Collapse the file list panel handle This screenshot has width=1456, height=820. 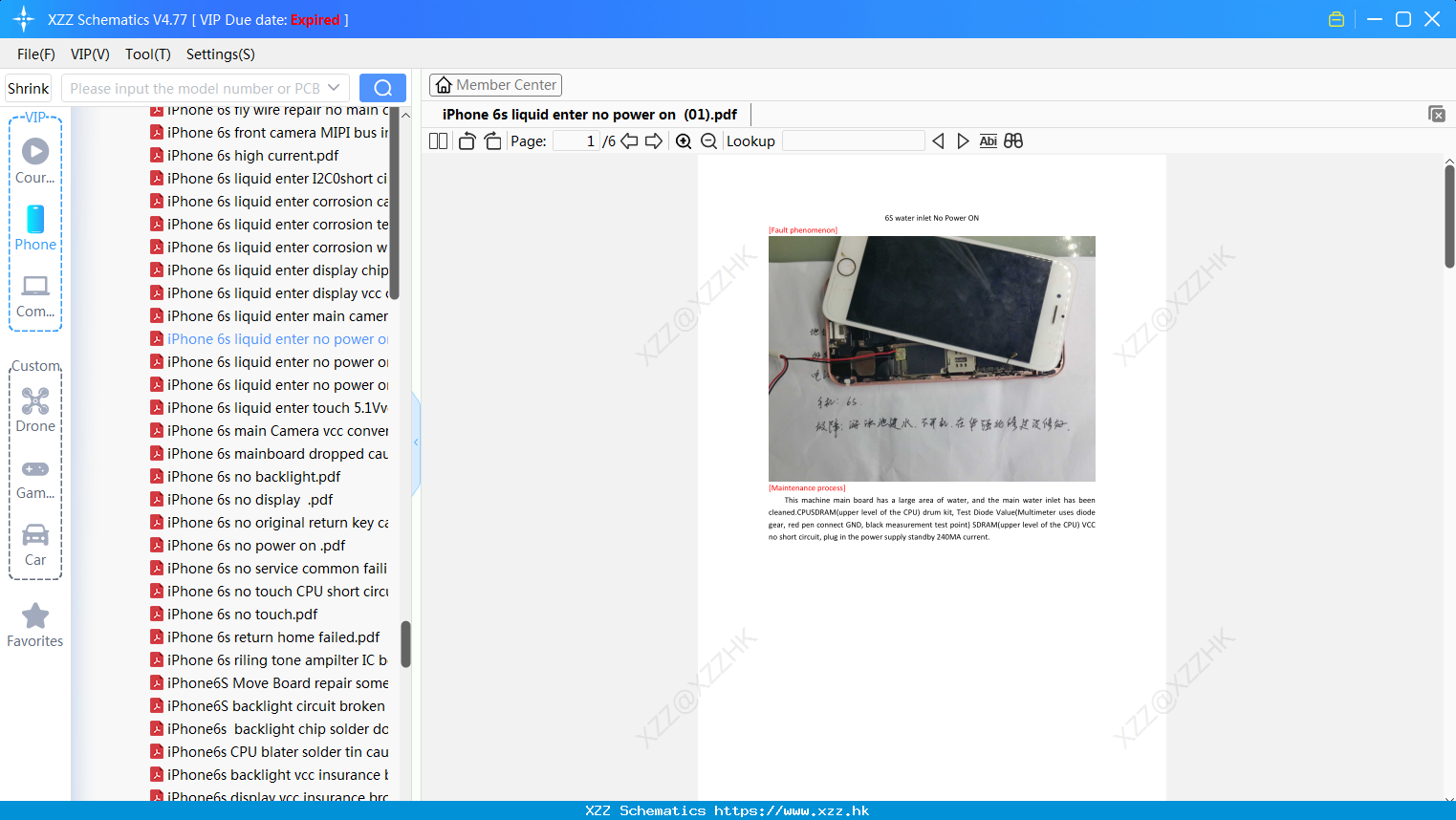[x=416, y=442]
